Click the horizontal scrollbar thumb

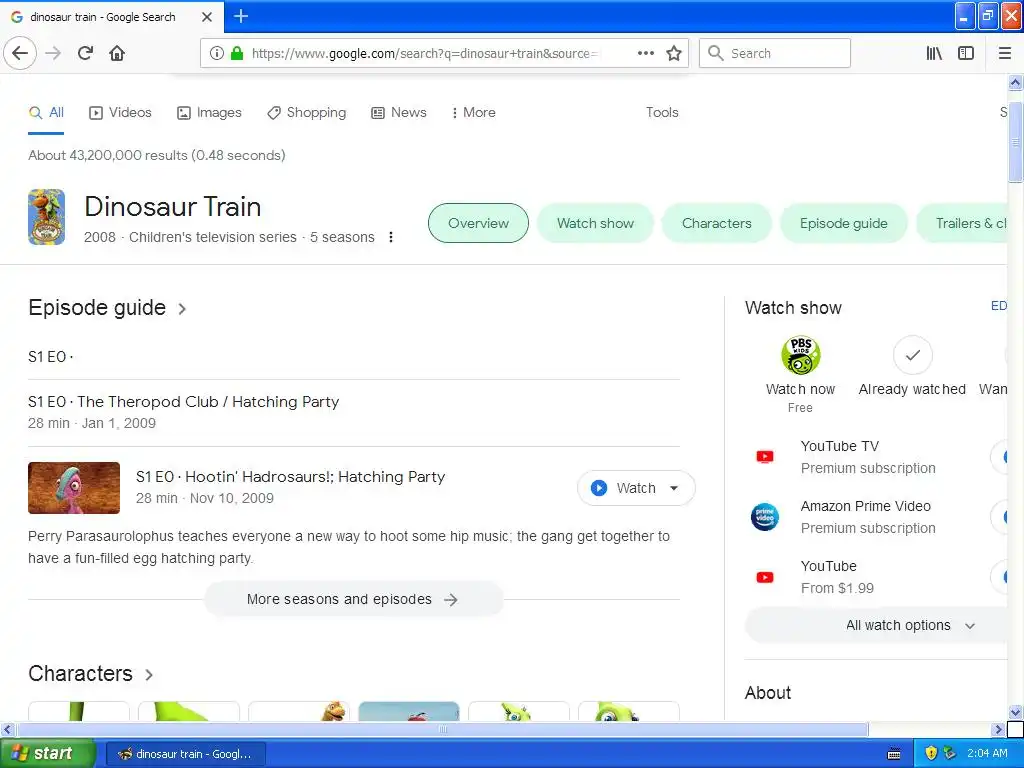(442, 729)
